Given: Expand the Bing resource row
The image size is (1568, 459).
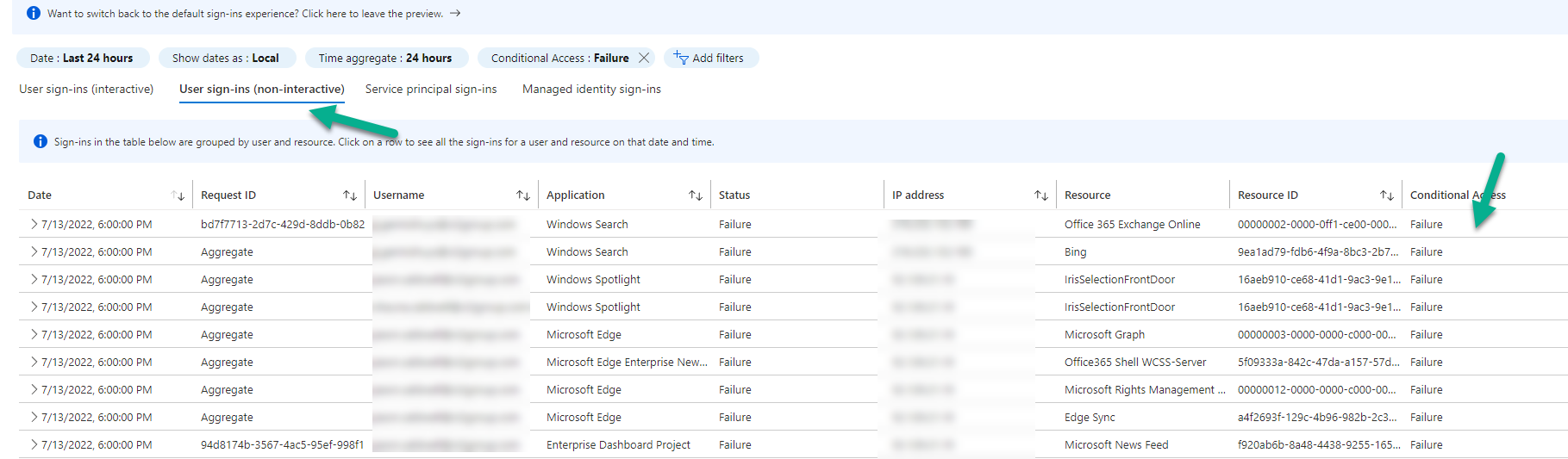Looking at the screenshot, I should (34, 251).
